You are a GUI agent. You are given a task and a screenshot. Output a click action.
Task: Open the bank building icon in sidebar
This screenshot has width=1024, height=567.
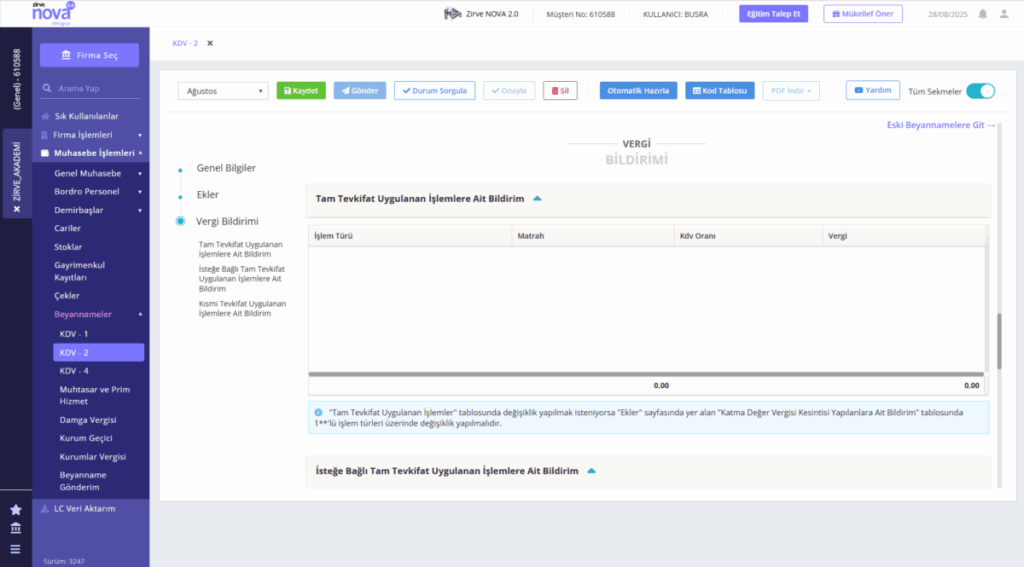pos(16,528)
